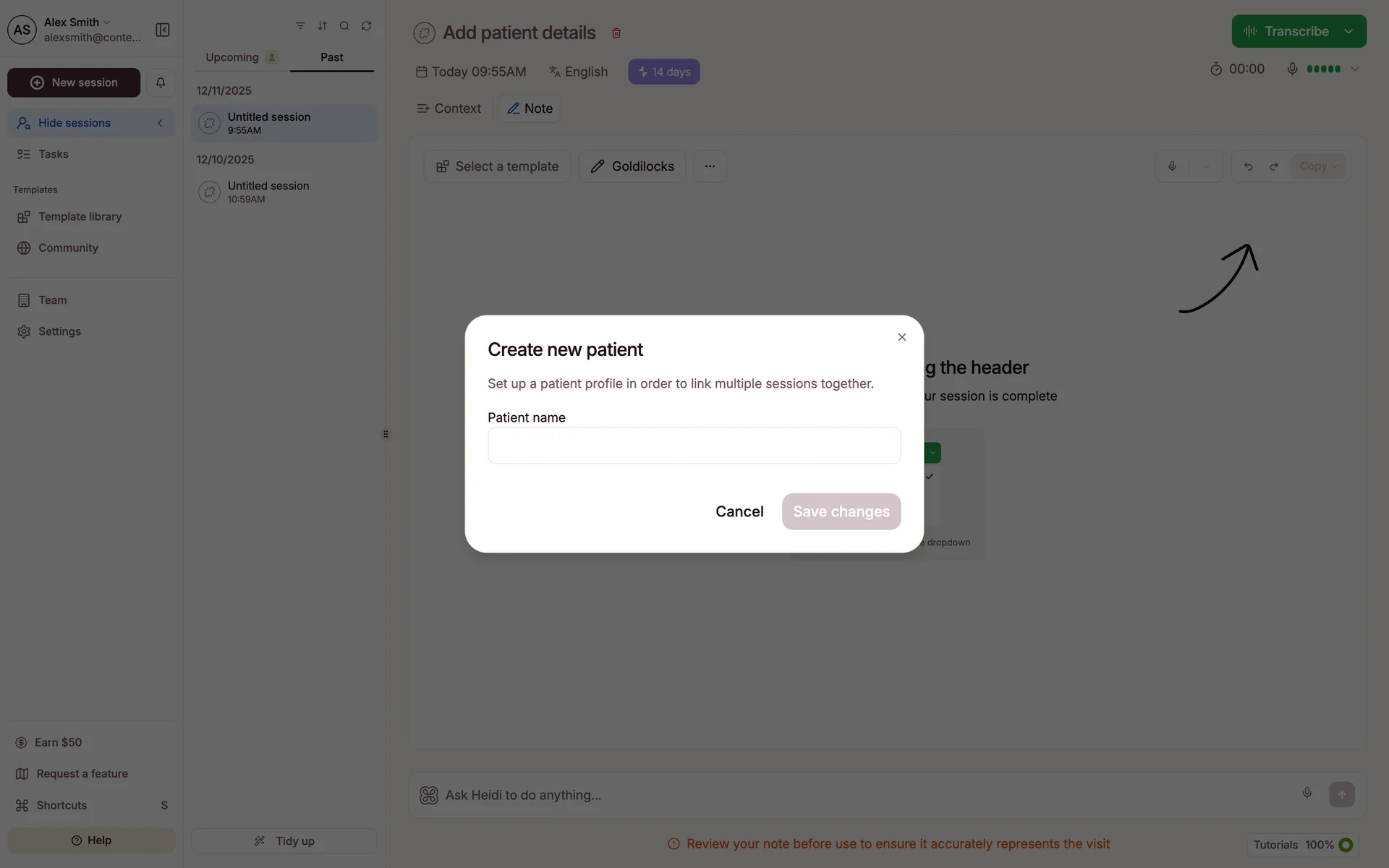Click the New session button
The height and width of the screenshot is (868, 1389).
coord(74,82)
